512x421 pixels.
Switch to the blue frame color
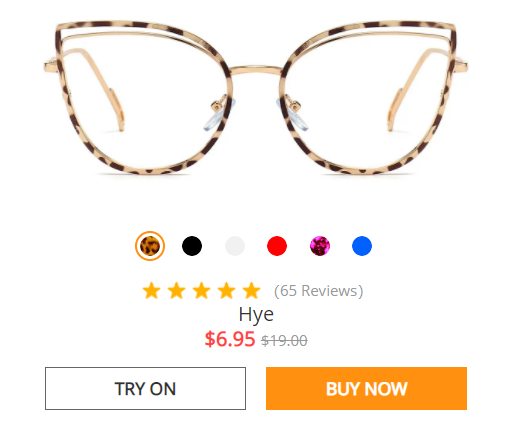pos(362,246)
